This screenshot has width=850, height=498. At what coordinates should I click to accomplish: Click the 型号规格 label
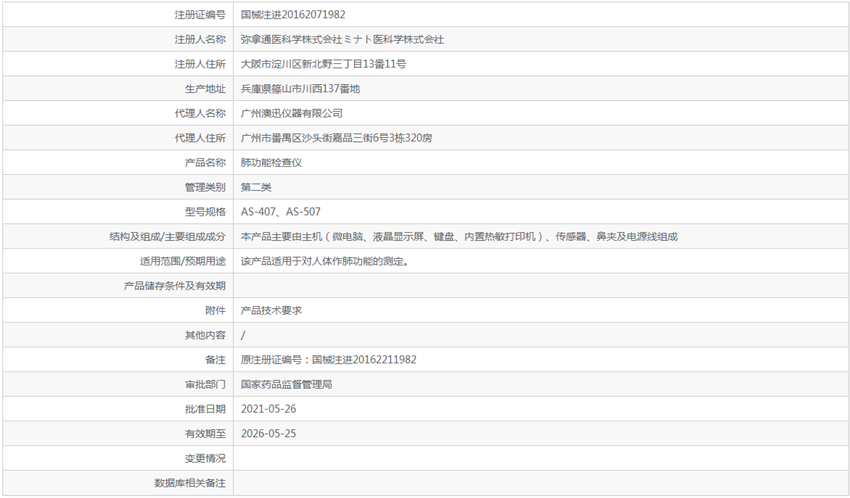click(205, 212)
